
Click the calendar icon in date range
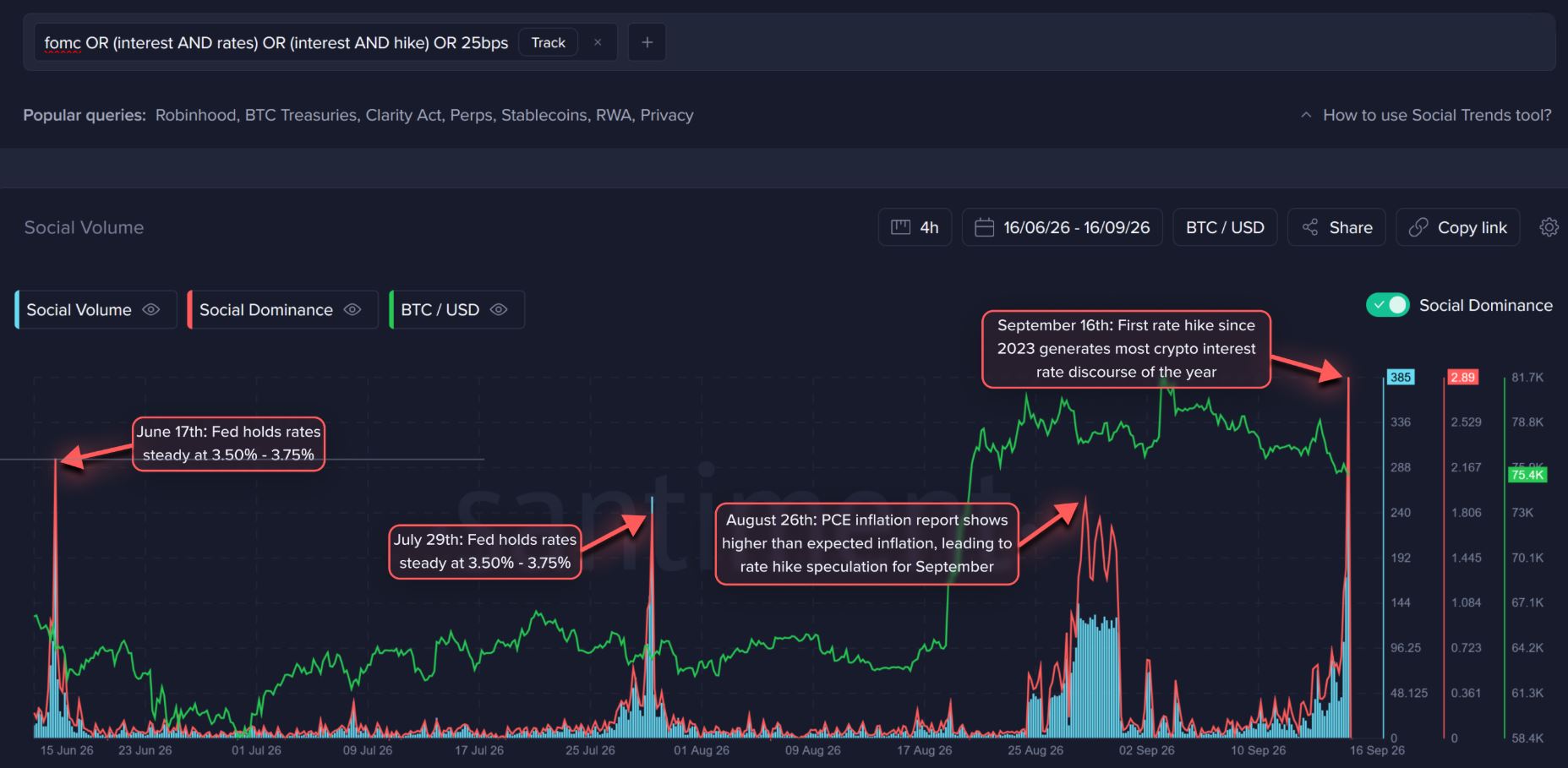[984, 227]
